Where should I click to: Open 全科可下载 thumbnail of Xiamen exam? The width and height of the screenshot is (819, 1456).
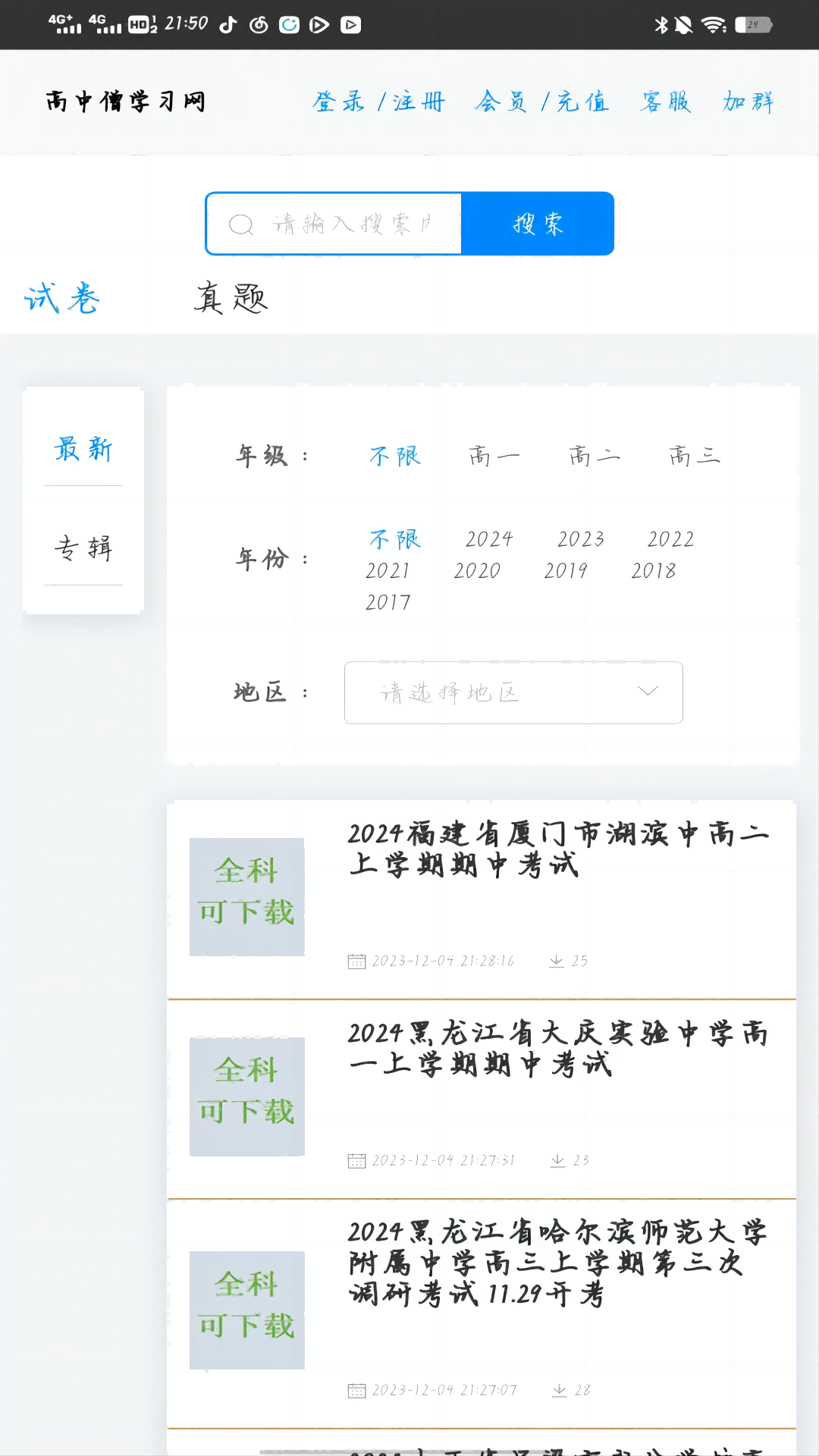[x=247, y=896]
